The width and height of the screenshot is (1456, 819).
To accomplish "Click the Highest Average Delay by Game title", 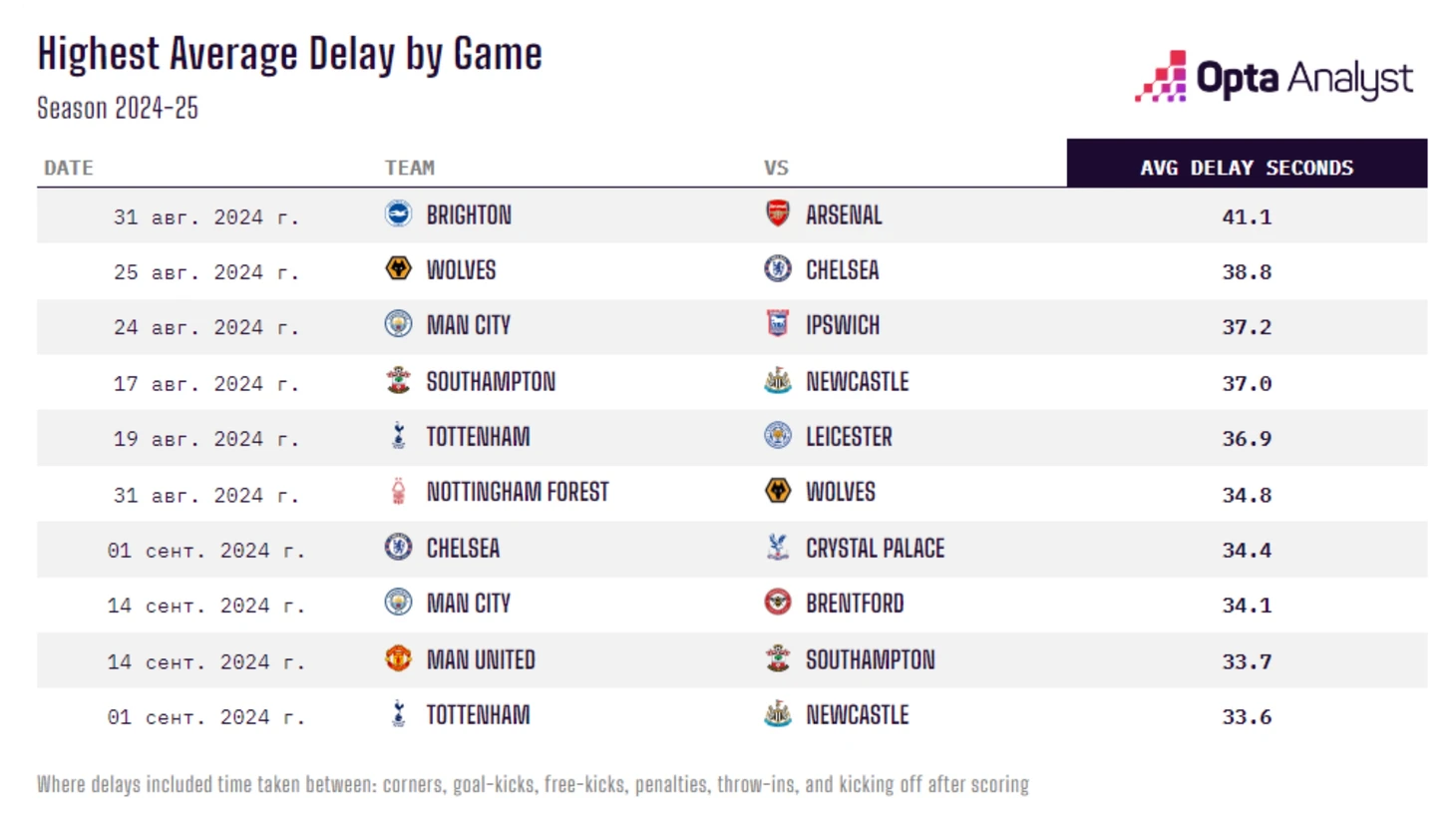I will pyautogui.click(x=290, y=54).
